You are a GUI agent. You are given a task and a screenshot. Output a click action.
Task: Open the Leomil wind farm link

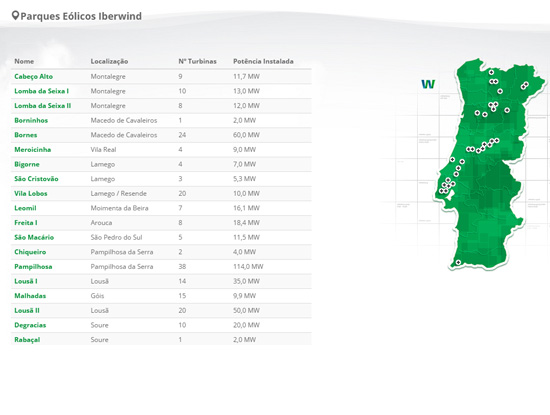(x=25, y=208)
